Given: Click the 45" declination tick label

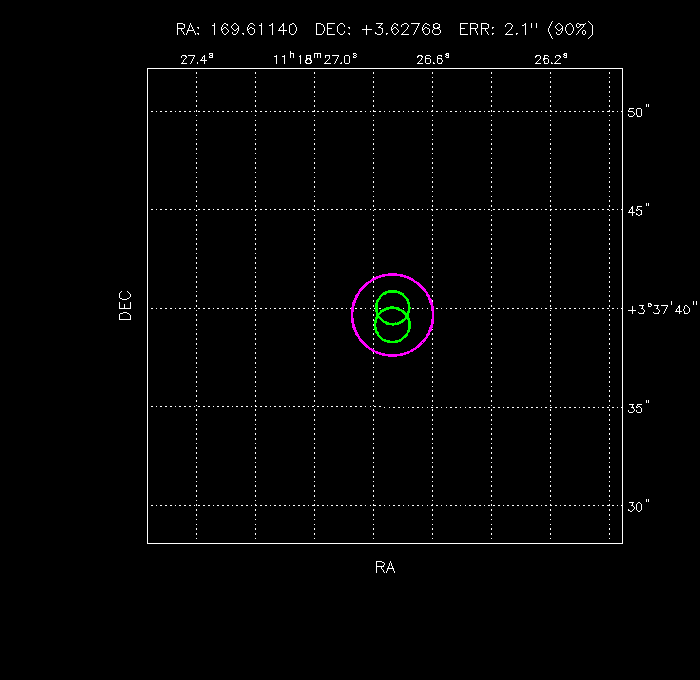Looking at the screenshot, I should coord(639,211).
